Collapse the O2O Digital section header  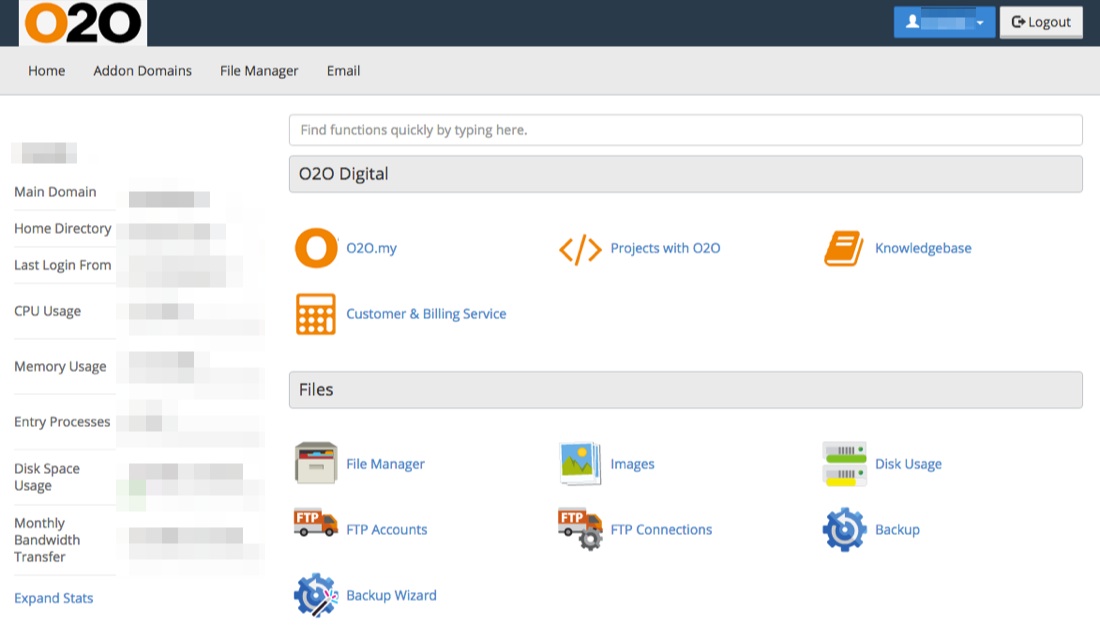coord(685,174)
